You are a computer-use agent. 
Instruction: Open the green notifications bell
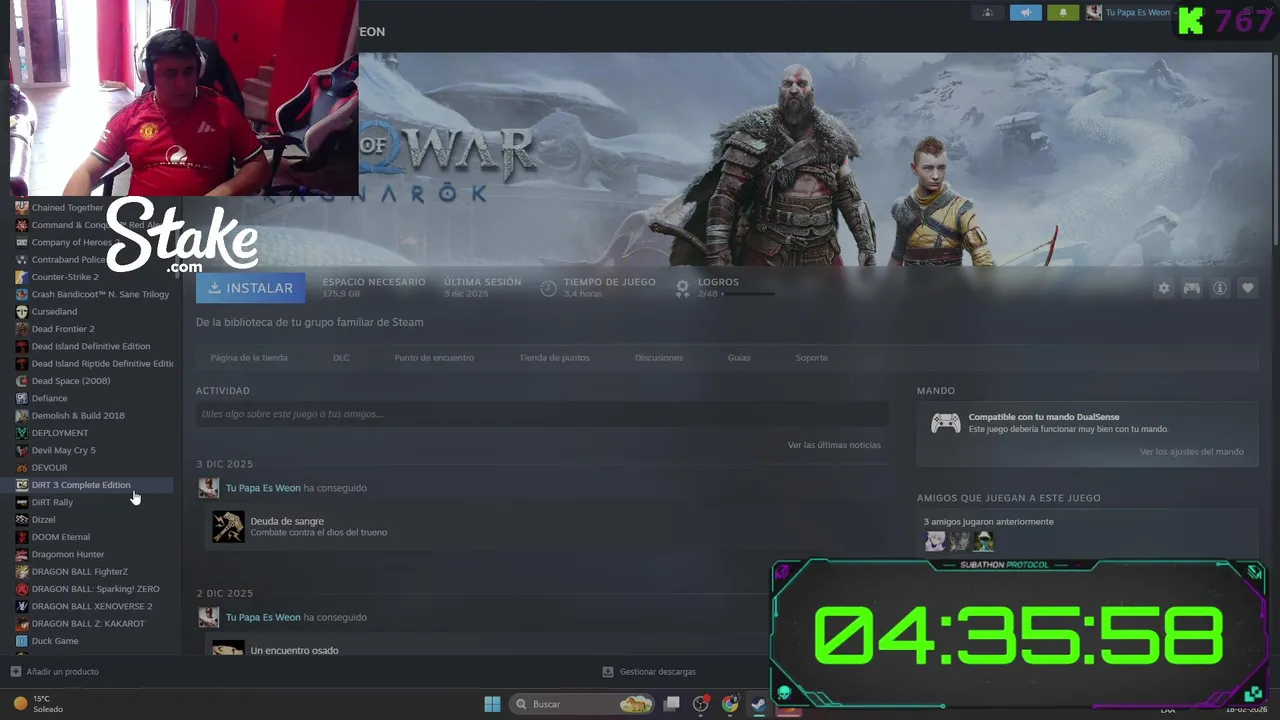pos(1063,13)
